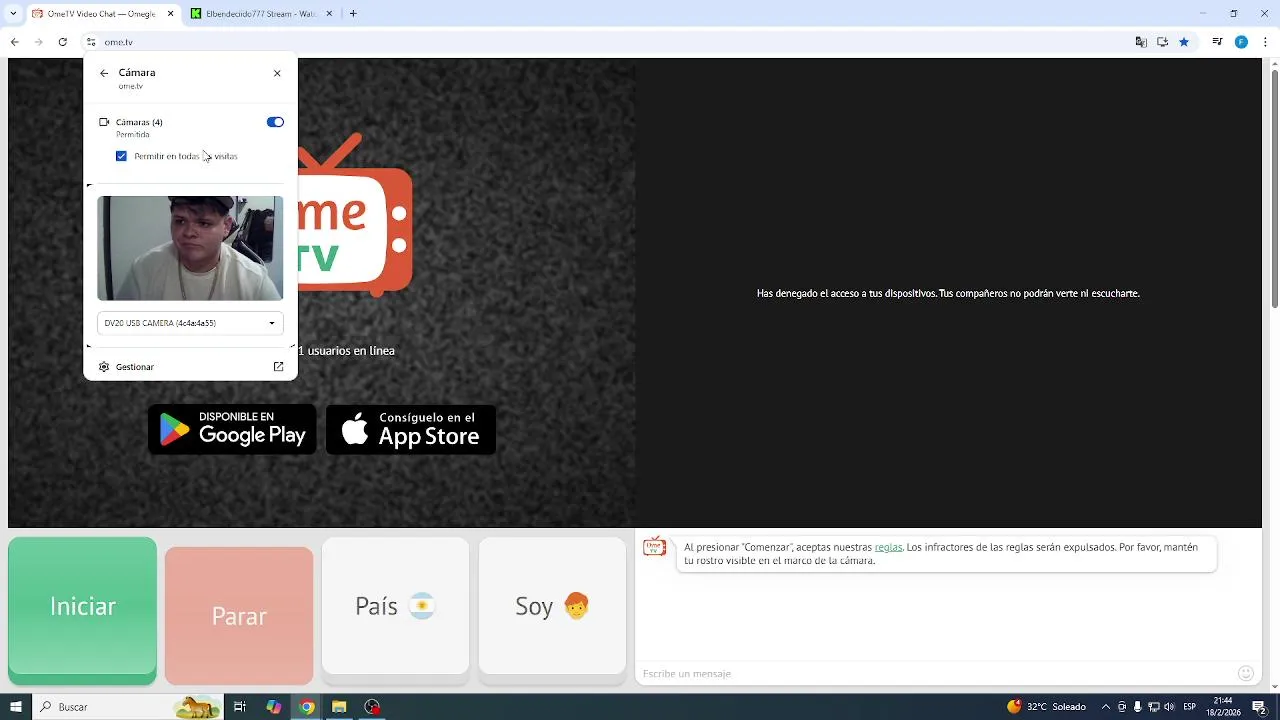Click the OmeTV logo
The width and height of the screenshot is (1280, 720).
[355, 215]
